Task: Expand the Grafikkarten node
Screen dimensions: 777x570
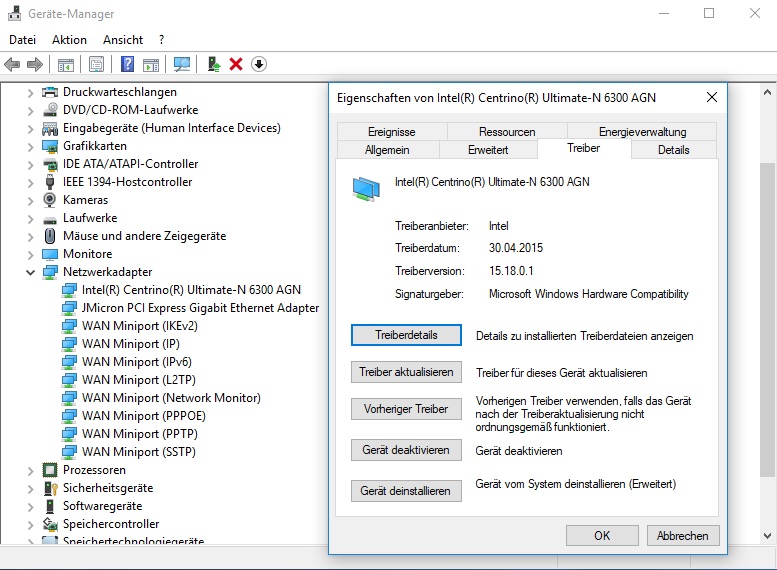Action: (x=30, y=147)
